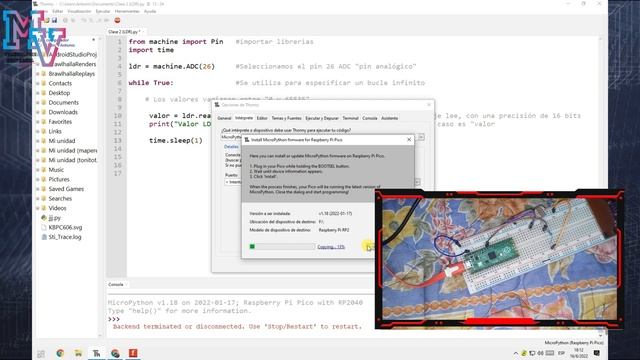This screenshot has width=640, height=360.
Task: Expand the Saved Games folder
Action: click(x=38, y=189)
